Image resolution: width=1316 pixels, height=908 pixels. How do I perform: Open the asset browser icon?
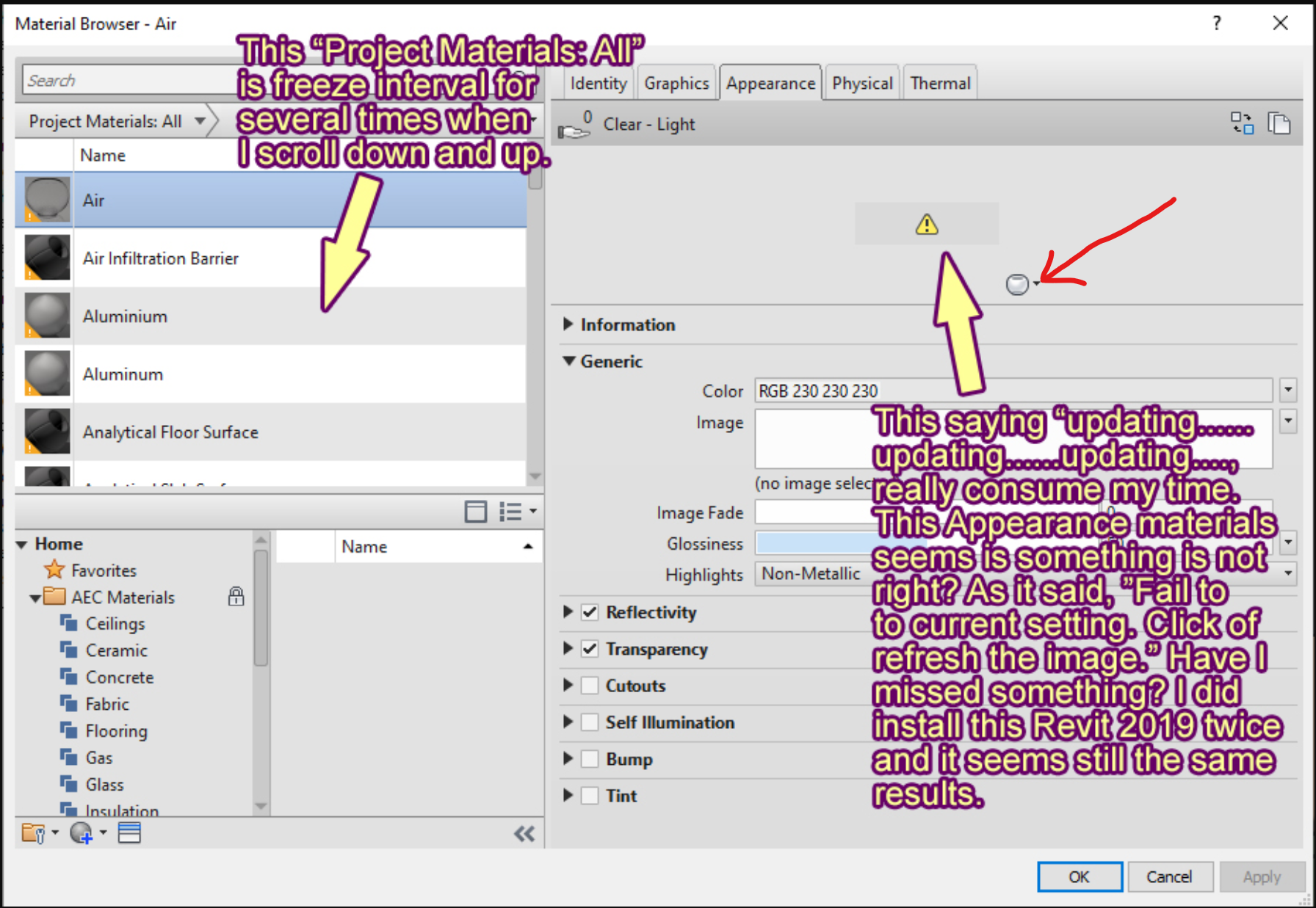pyautogui.click(x=129, y=833)
